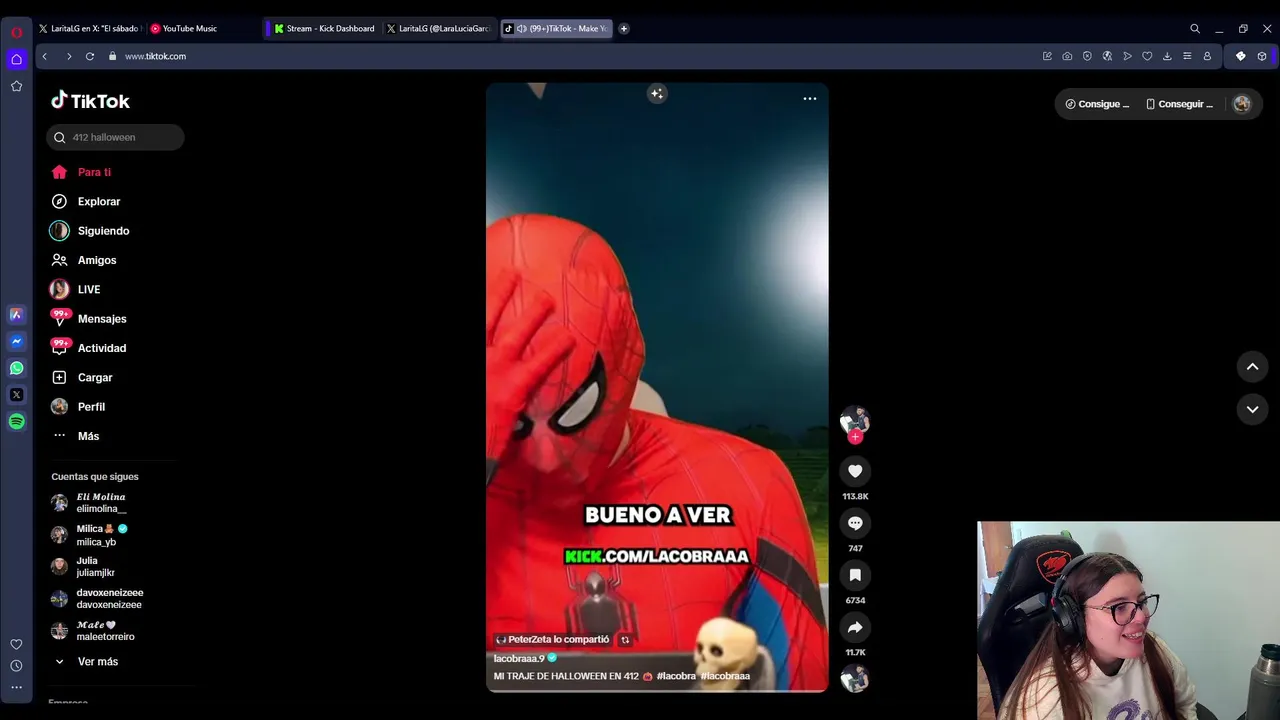Viewport: 1280px width, 720px height.
Task: Like the video with the heart icon showing 113.8K
Action: tap(855, 471)
